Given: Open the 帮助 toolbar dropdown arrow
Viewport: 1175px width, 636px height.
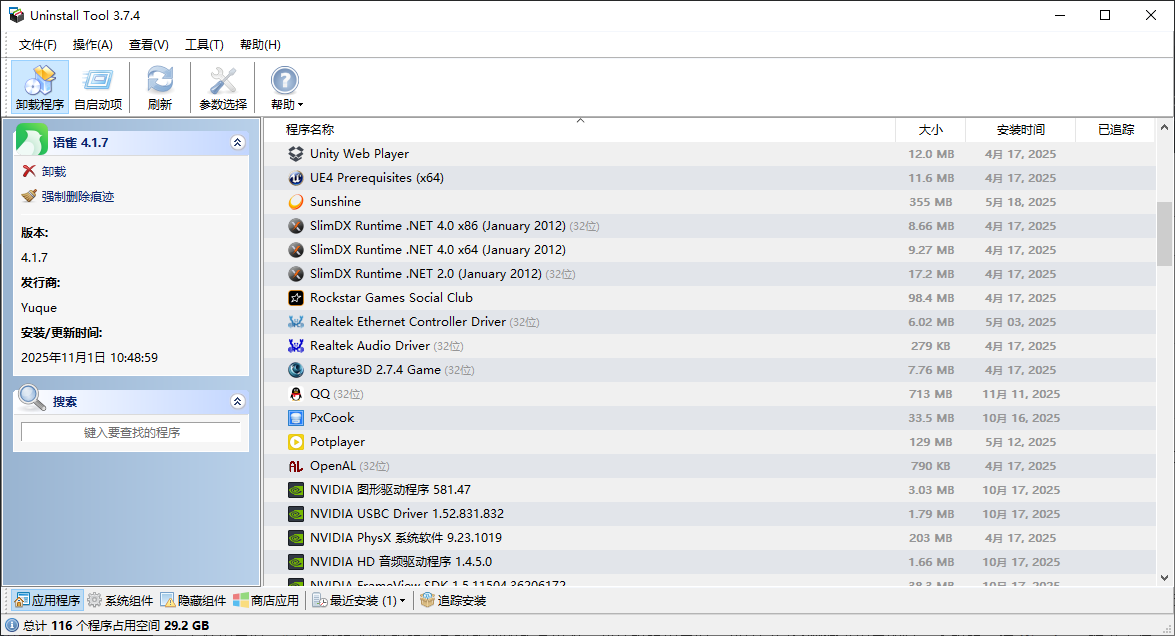Looking at the screenshot, I should 300,105.
